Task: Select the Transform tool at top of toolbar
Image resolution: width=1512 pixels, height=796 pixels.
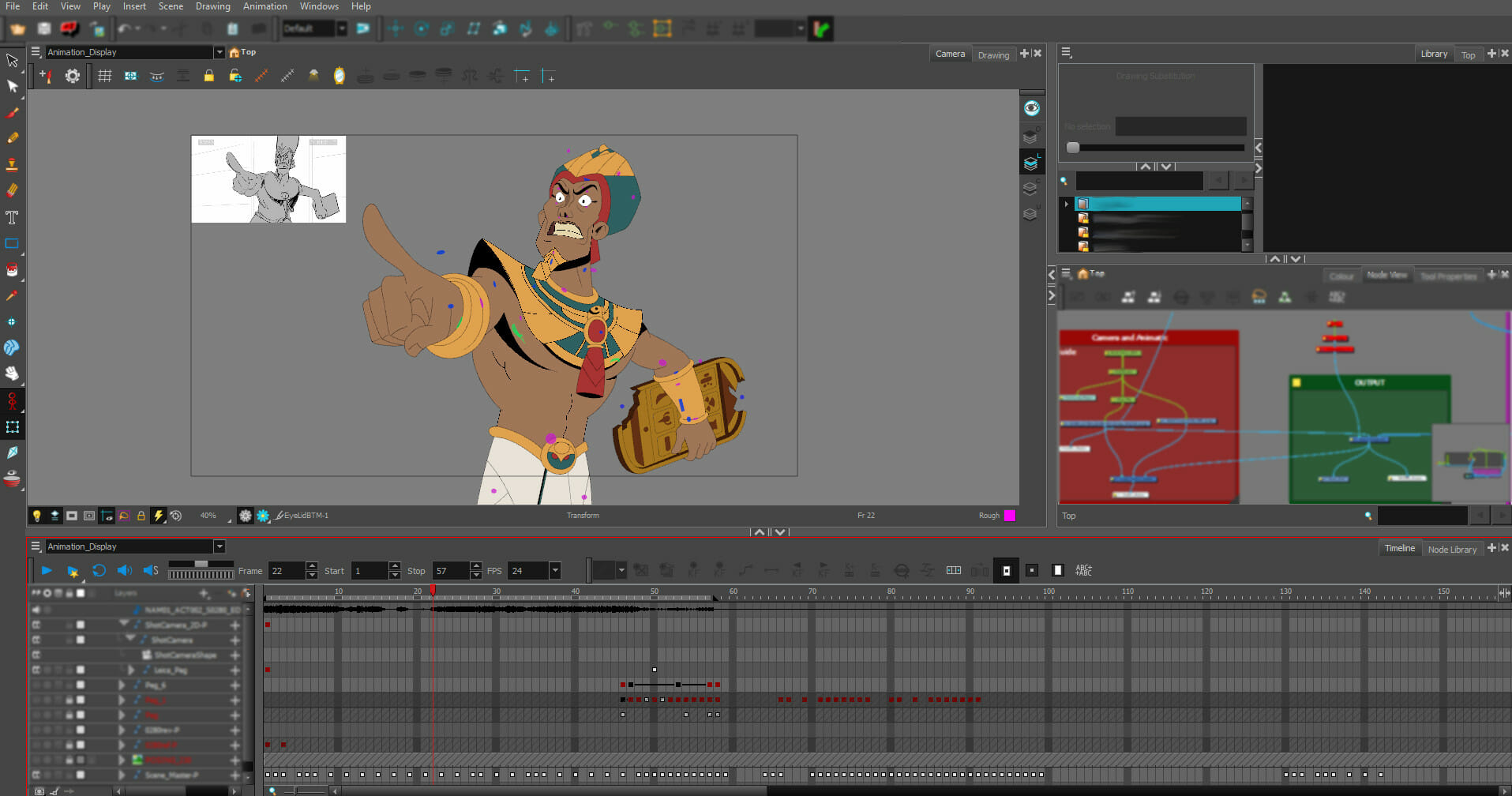Action: point(13,60)
